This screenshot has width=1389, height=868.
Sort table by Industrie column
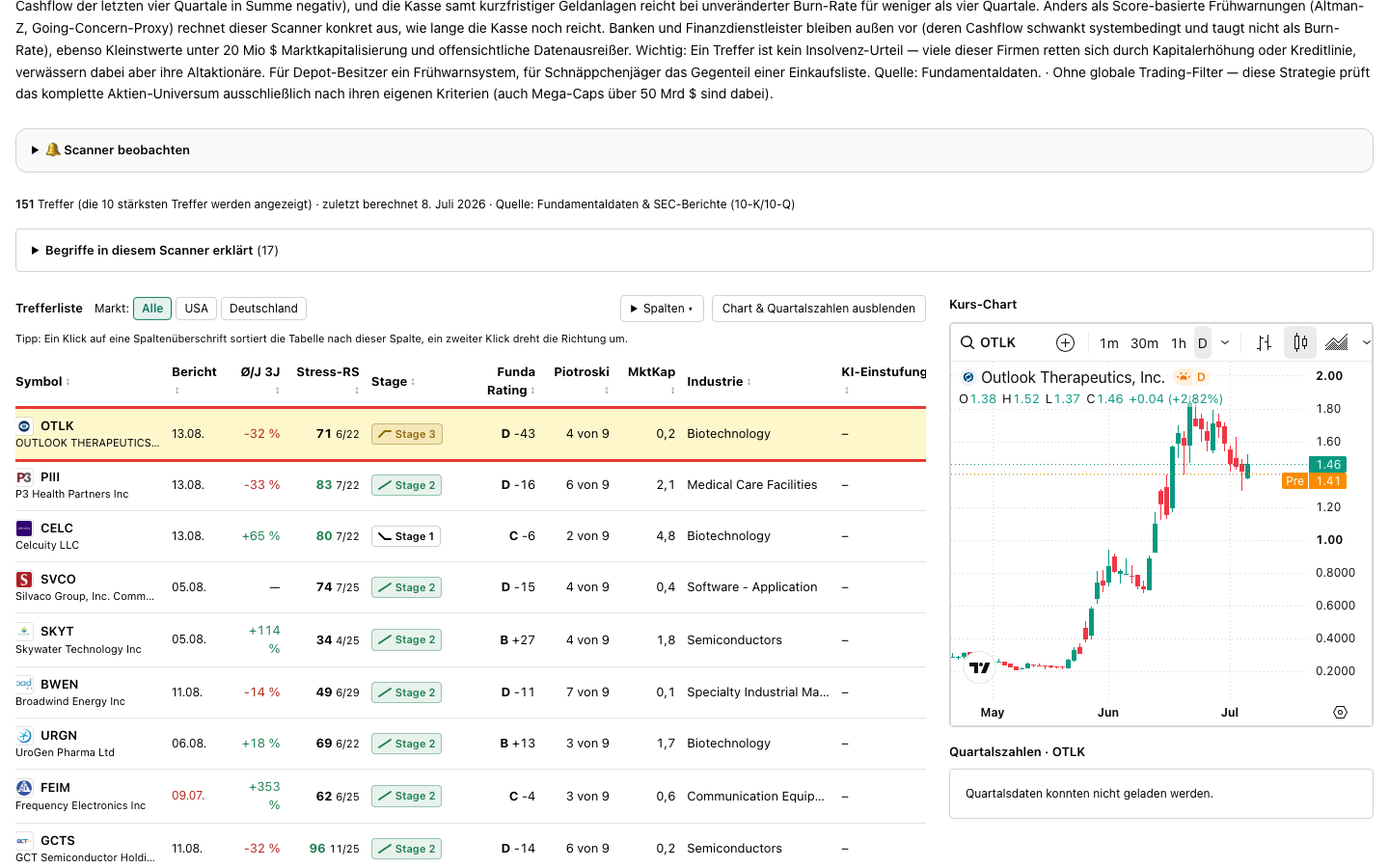(x=719, y=382)
